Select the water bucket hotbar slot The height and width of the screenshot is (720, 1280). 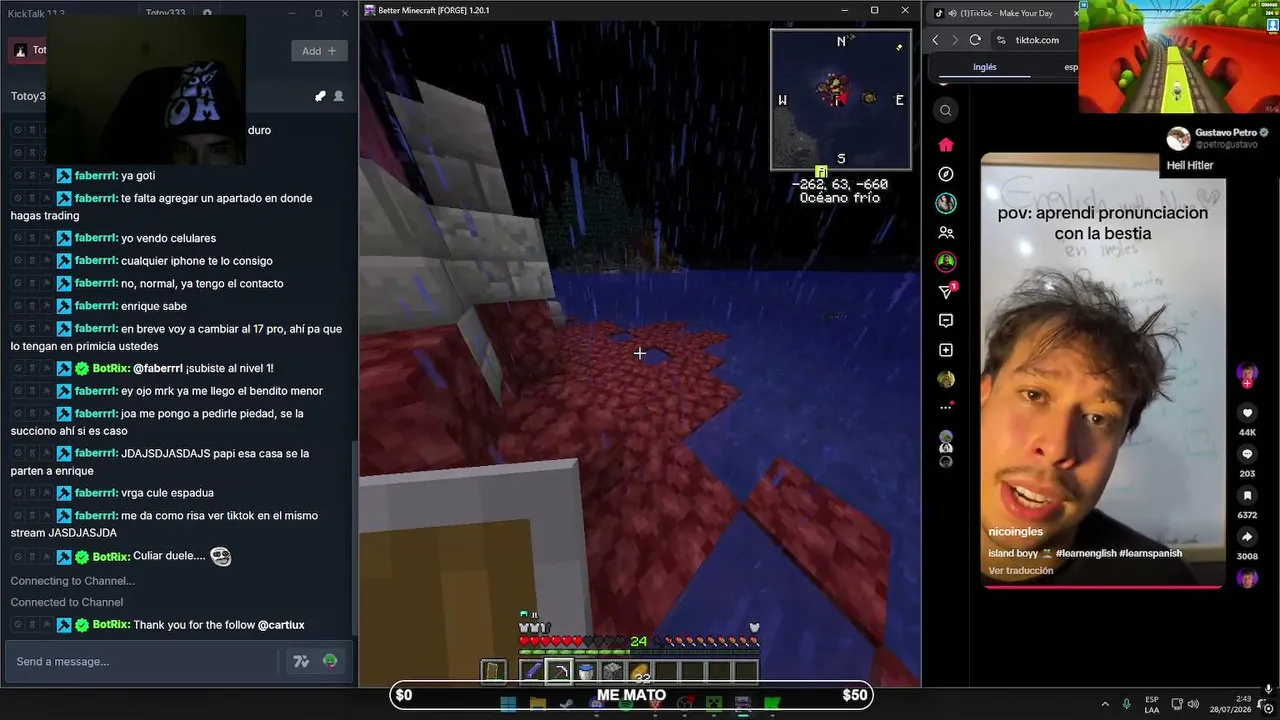[x=586, y=671]
